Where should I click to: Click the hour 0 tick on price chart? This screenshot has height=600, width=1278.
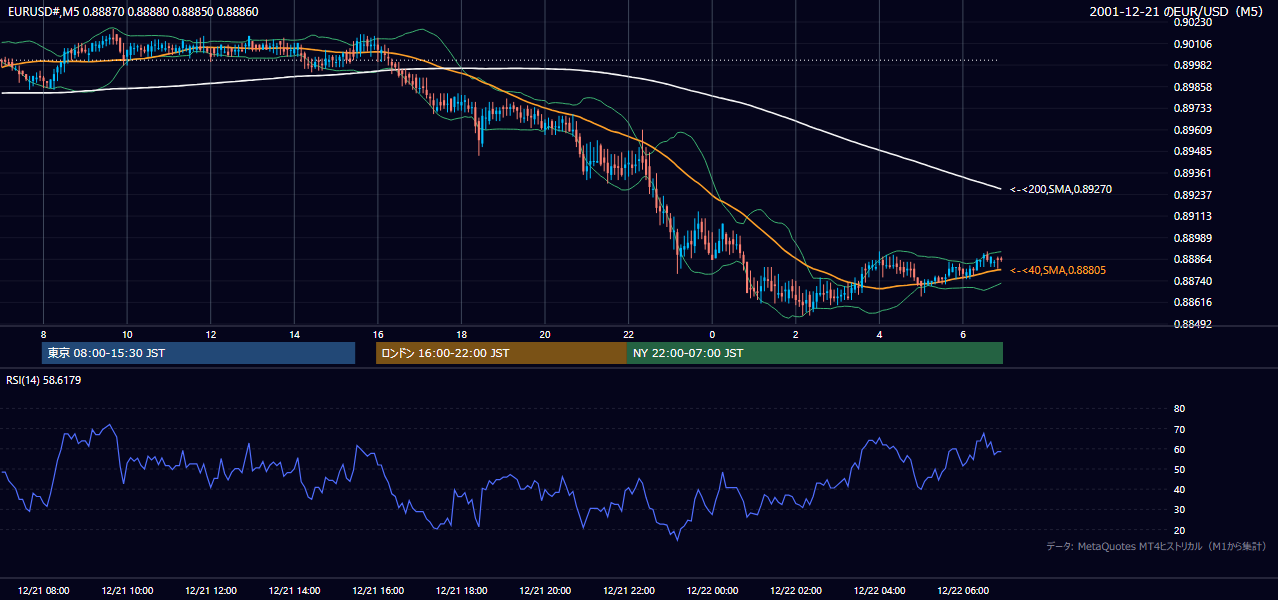click(x=712, y=334)
